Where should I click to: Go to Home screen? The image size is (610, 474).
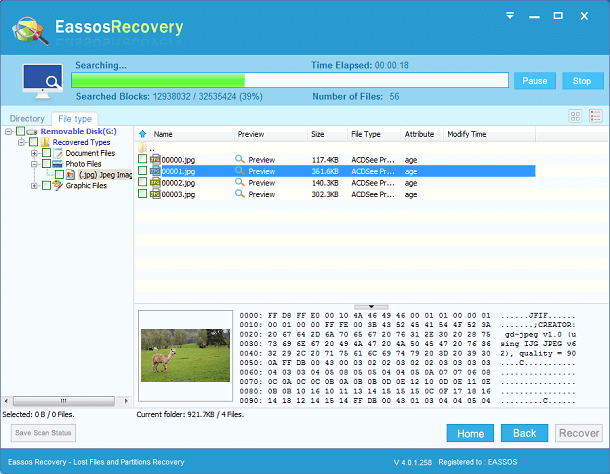[470, 433]
